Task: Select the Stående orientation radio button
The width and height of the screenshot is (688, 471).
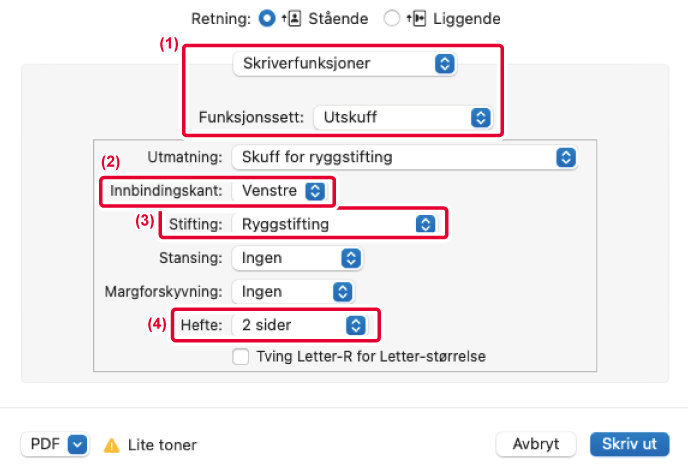Action: (267, 18)
